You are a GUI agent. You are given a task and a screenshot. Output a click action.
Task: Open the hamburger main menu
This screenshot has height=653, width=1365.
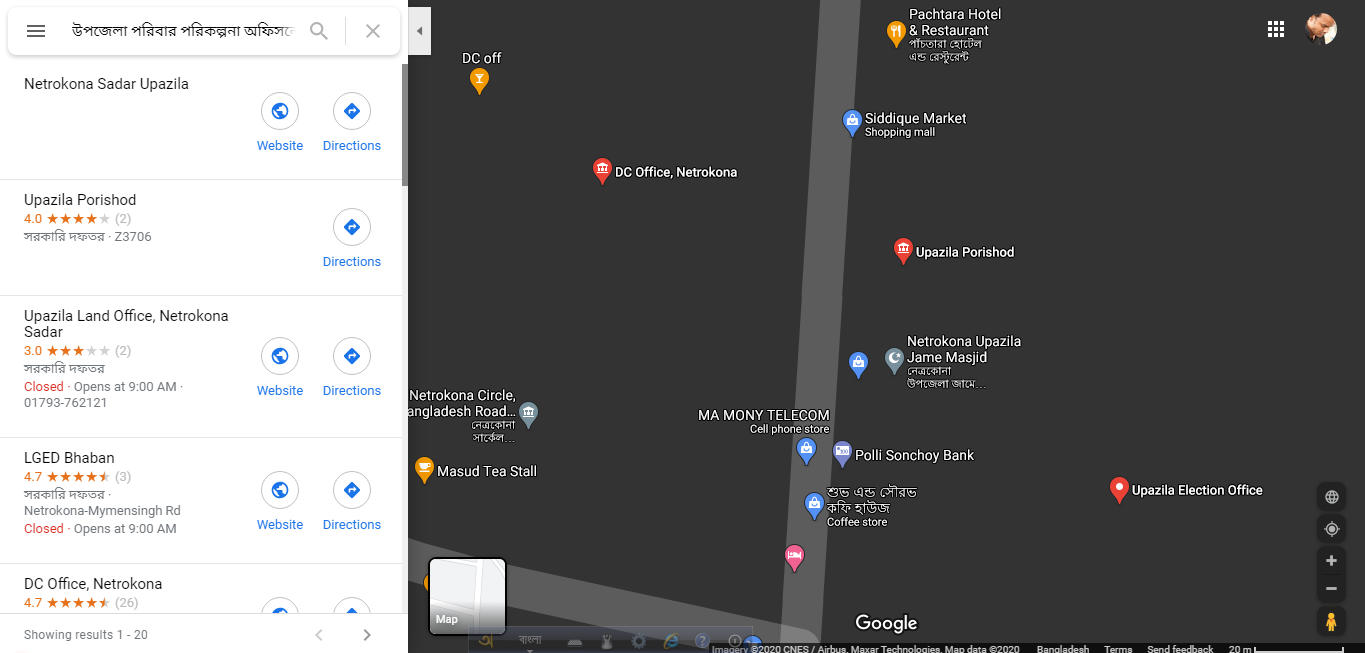point(36,31)
